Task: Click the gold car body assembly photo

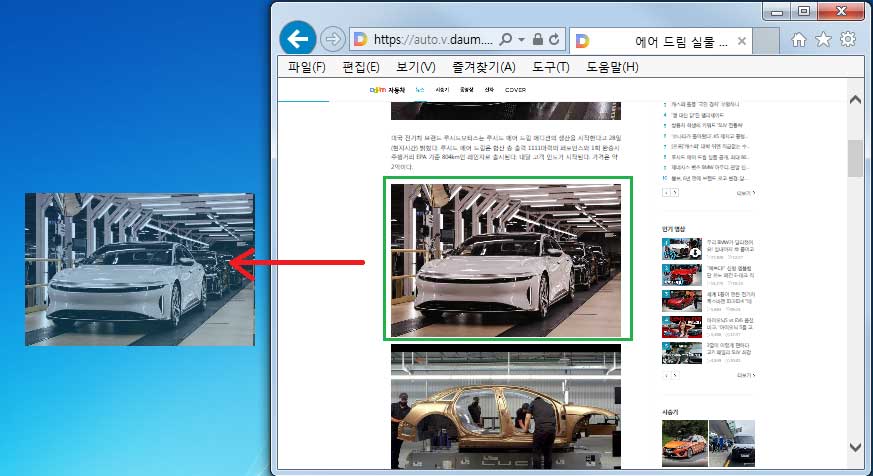Action: coord(506,406)
